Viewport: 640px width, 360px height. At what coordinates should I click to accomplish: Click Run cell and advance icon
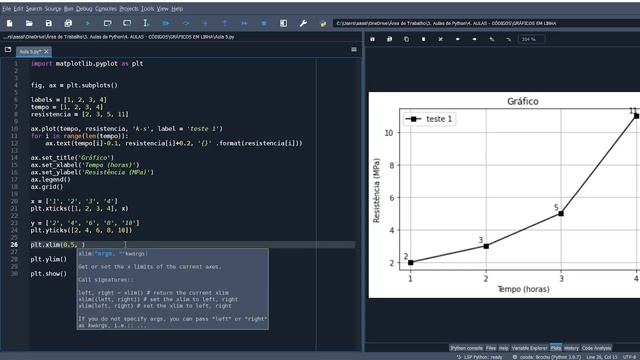point(127,24)
